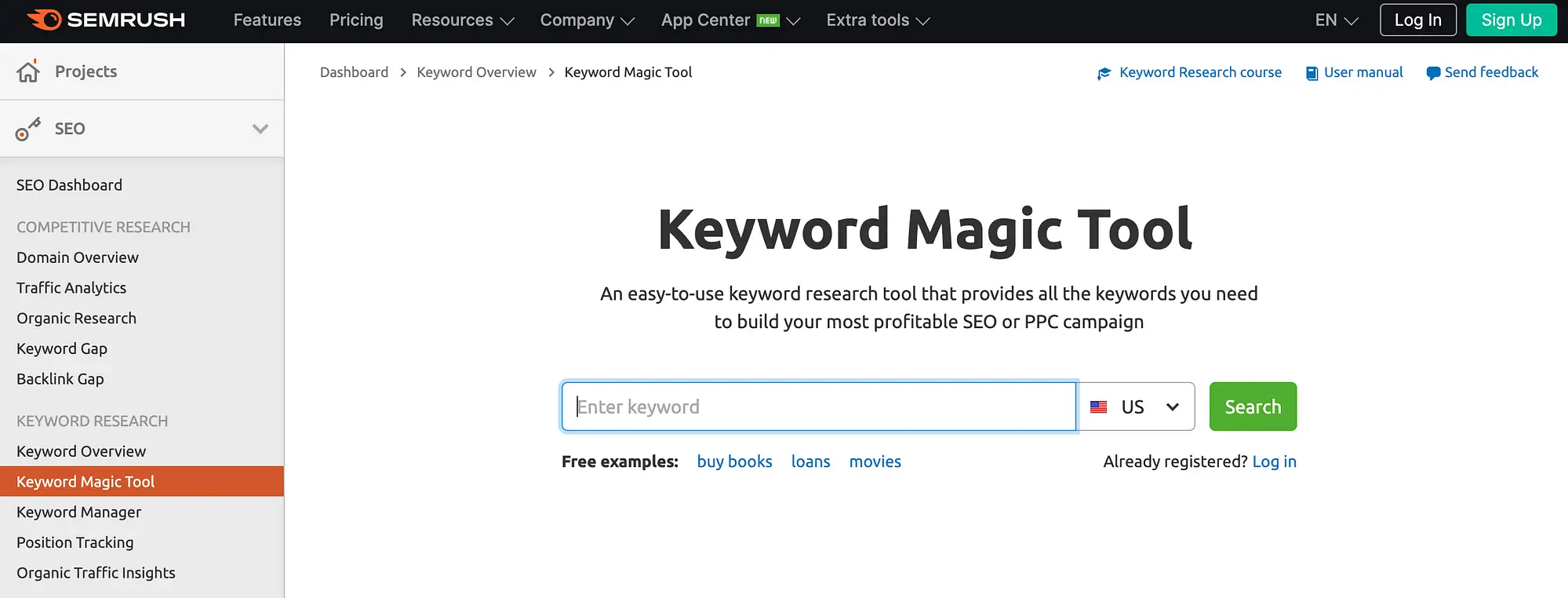This screenshot has width=1568, height=598.
Task: Open Traffic Analytics in sidebar
Action: click(71, 288)
